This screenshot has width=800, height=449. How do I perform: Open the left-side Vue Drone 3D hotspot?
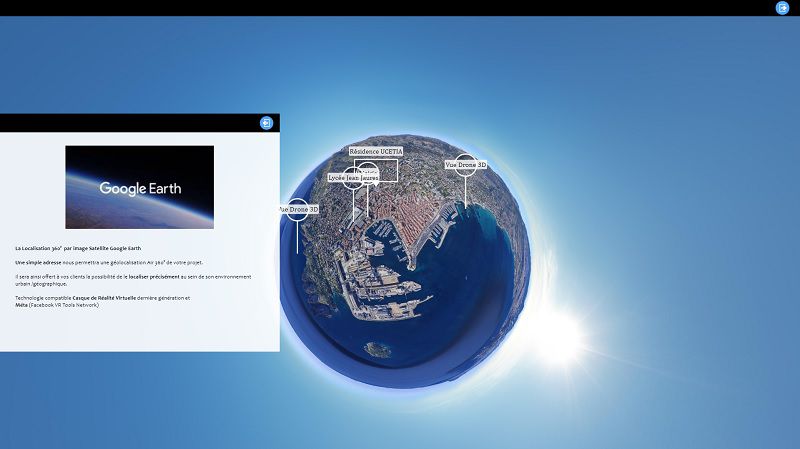297,209
